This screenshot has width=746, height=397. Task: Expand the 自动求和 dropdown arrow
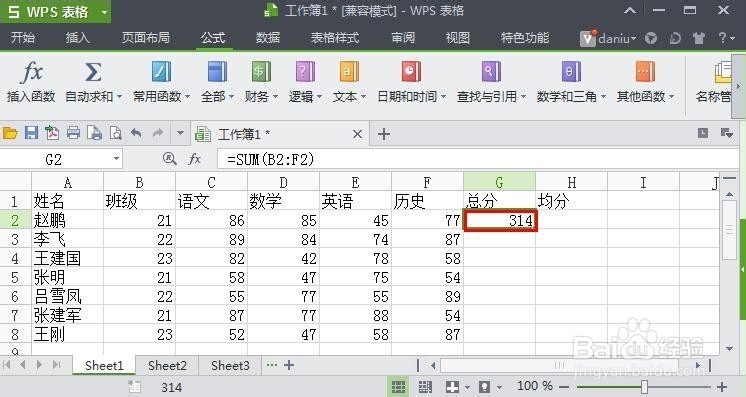point(119,97)
